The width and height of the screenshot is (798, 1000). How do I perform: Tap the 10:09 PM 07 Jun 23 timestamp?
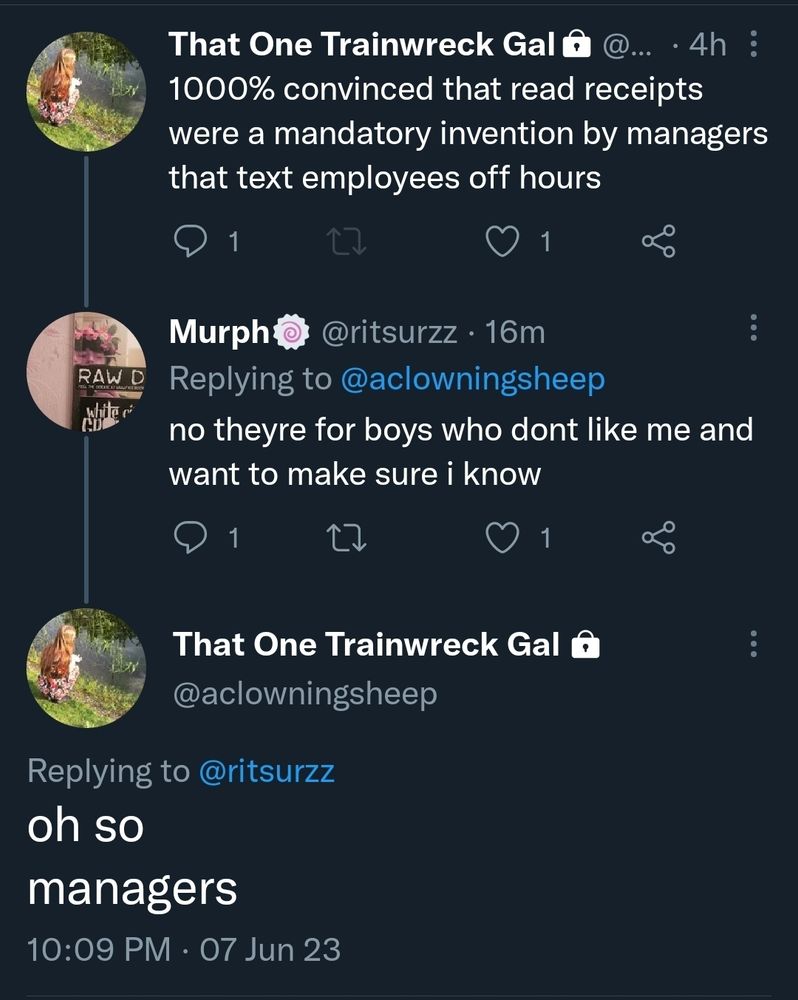tap(184, 948)
